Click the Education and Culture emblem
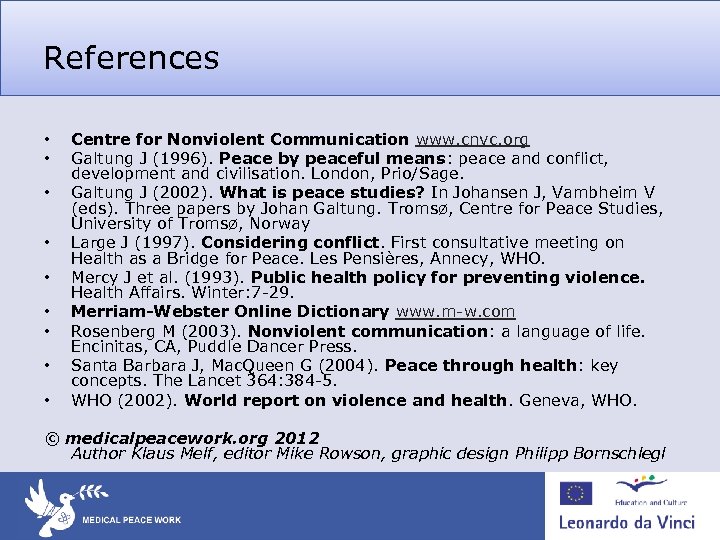Image resolution: width=720 pixels, height=540 pixels. tap(650, 490)
